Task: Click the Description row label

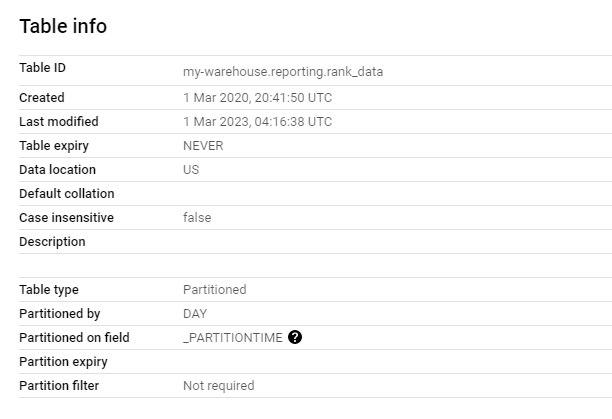Action: [x=52, y=242]
